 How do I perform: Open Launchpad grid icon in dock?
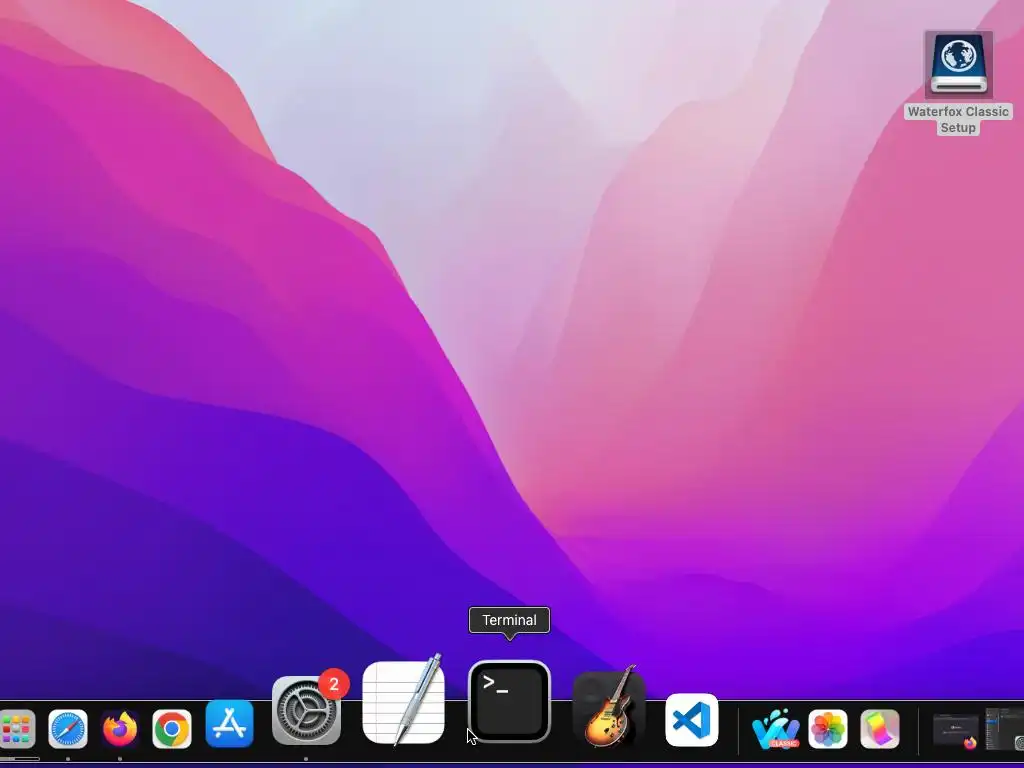(x=17, y=729)
